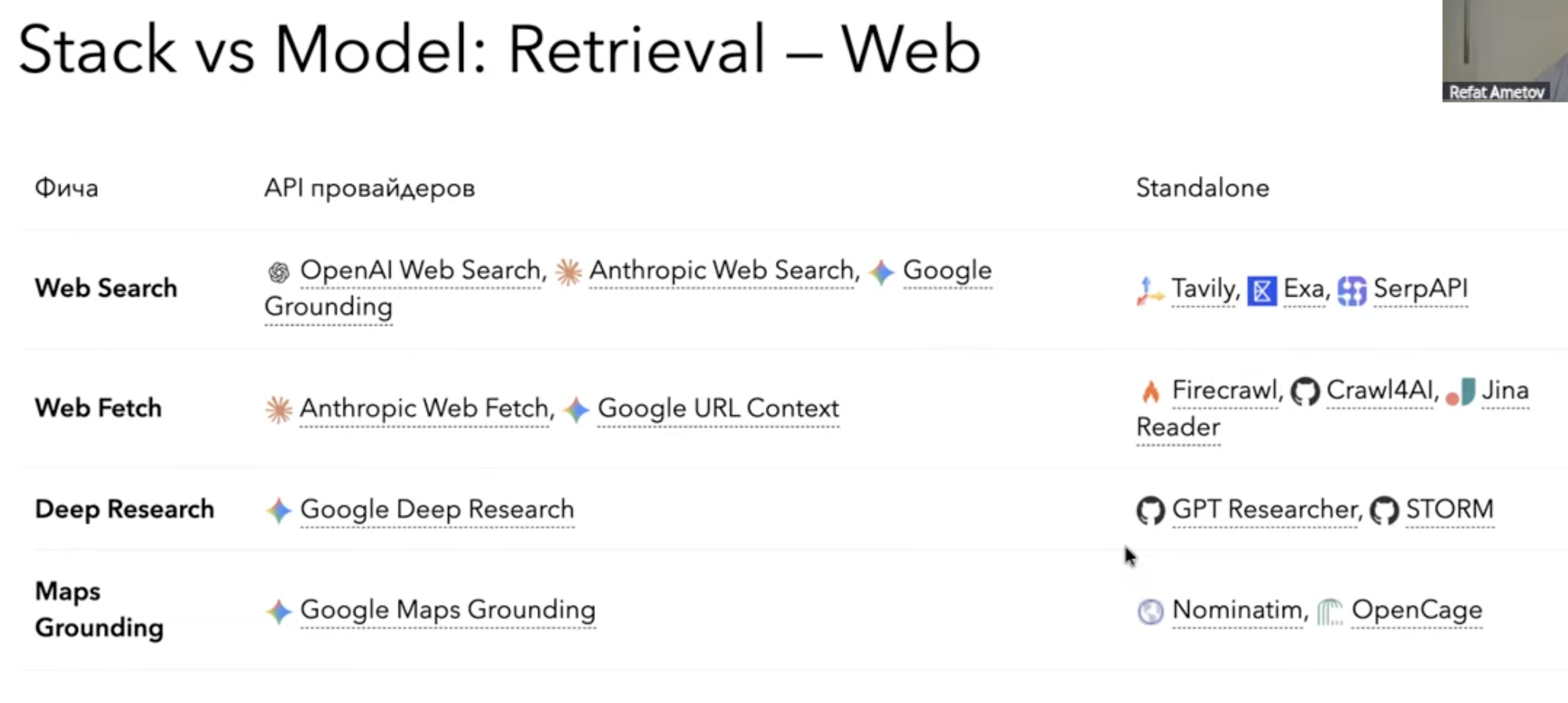Click the GitHub icon beside STORM
The width and height of the screenshot is (1568, 703).
pos(1384,510)
